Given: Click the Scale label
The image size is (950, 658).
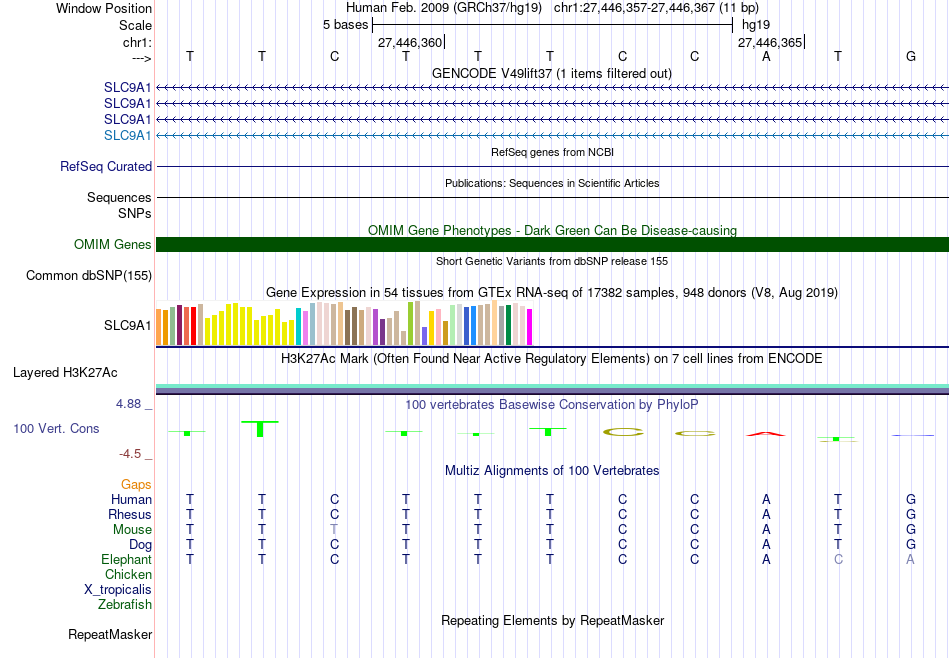Looking at the screenshot, I should click(x=135, y=25).
